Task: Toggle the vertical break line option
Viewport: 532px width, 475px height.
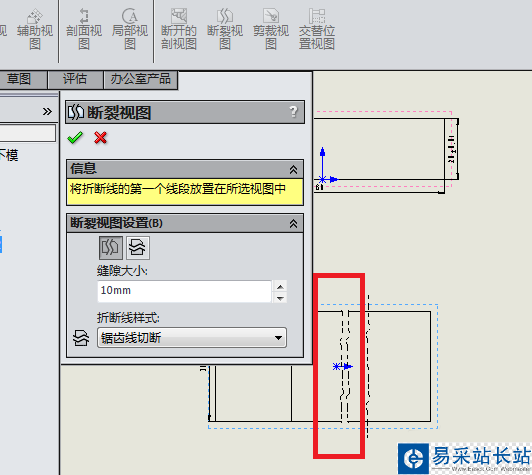Action: click(111, 248)
